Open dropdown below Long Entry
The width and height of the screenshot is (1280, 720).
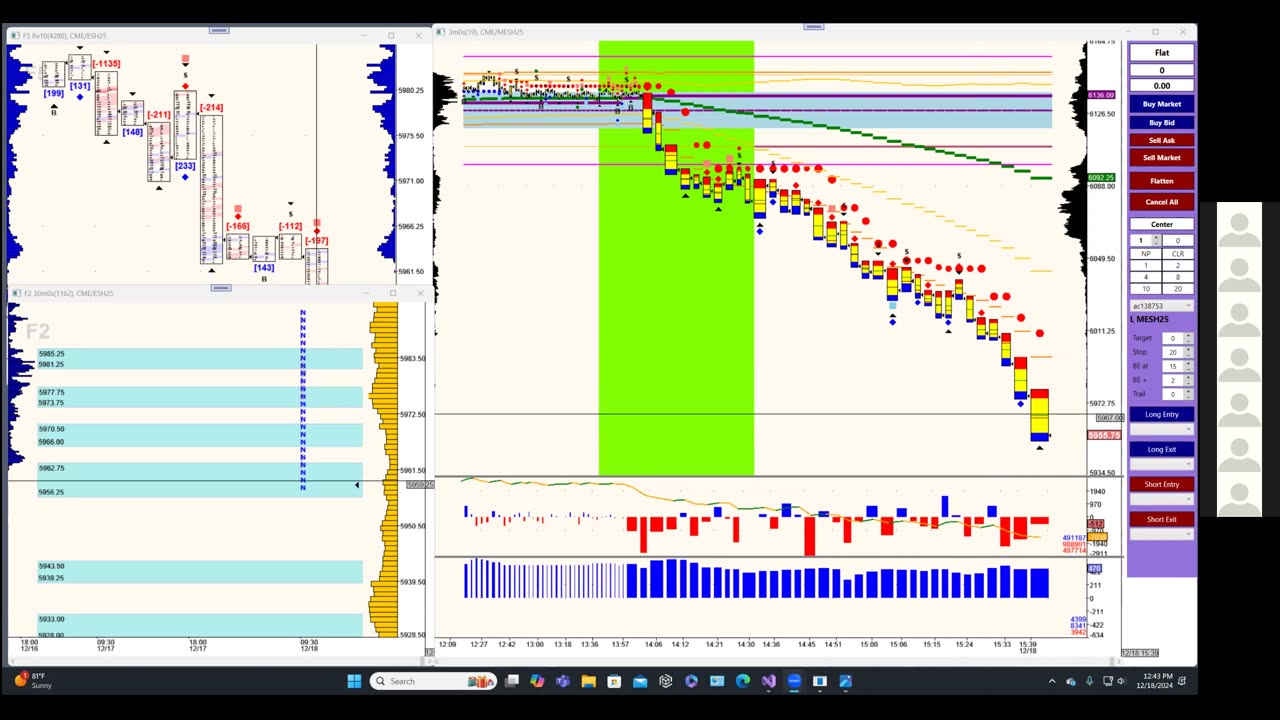click(1161, 428)
